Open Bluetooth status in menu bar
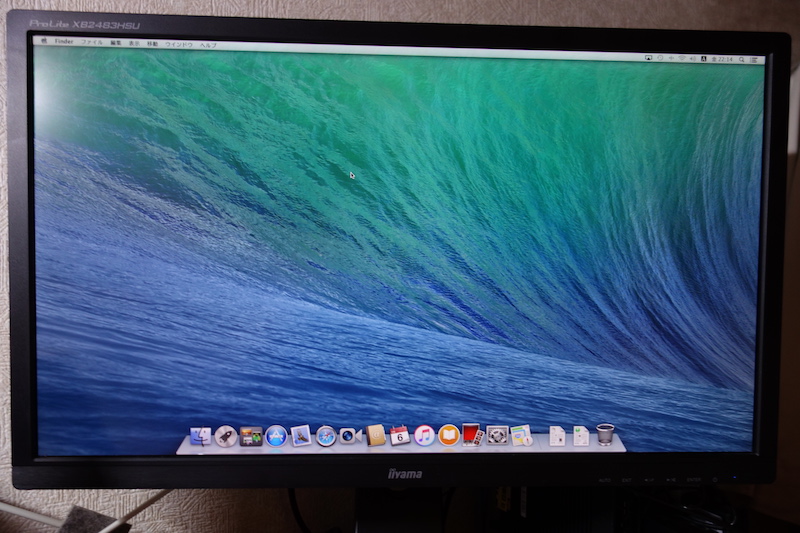 click(x=671, y=59)
